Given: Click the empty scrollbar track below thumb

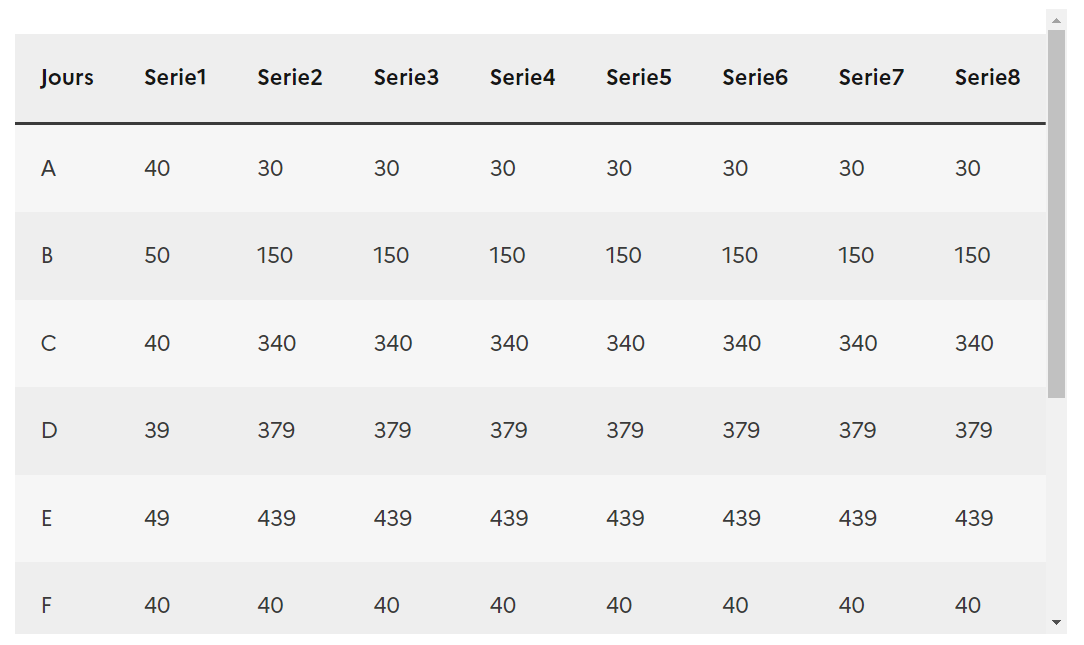Looking at the screenshot, I should (1056, 505).
